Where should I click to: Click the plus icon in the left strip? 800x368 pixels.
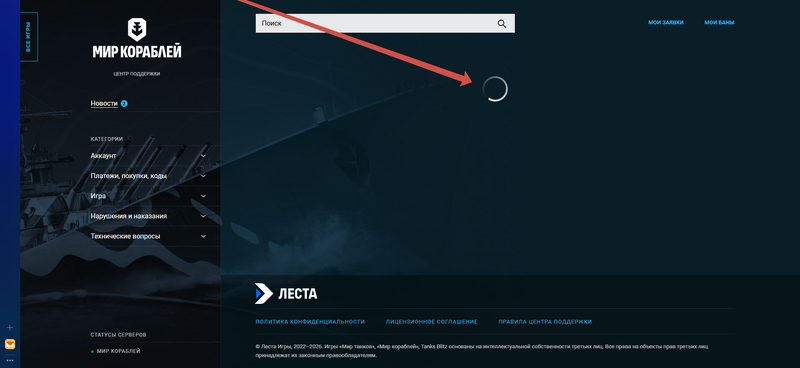[10, 328]
